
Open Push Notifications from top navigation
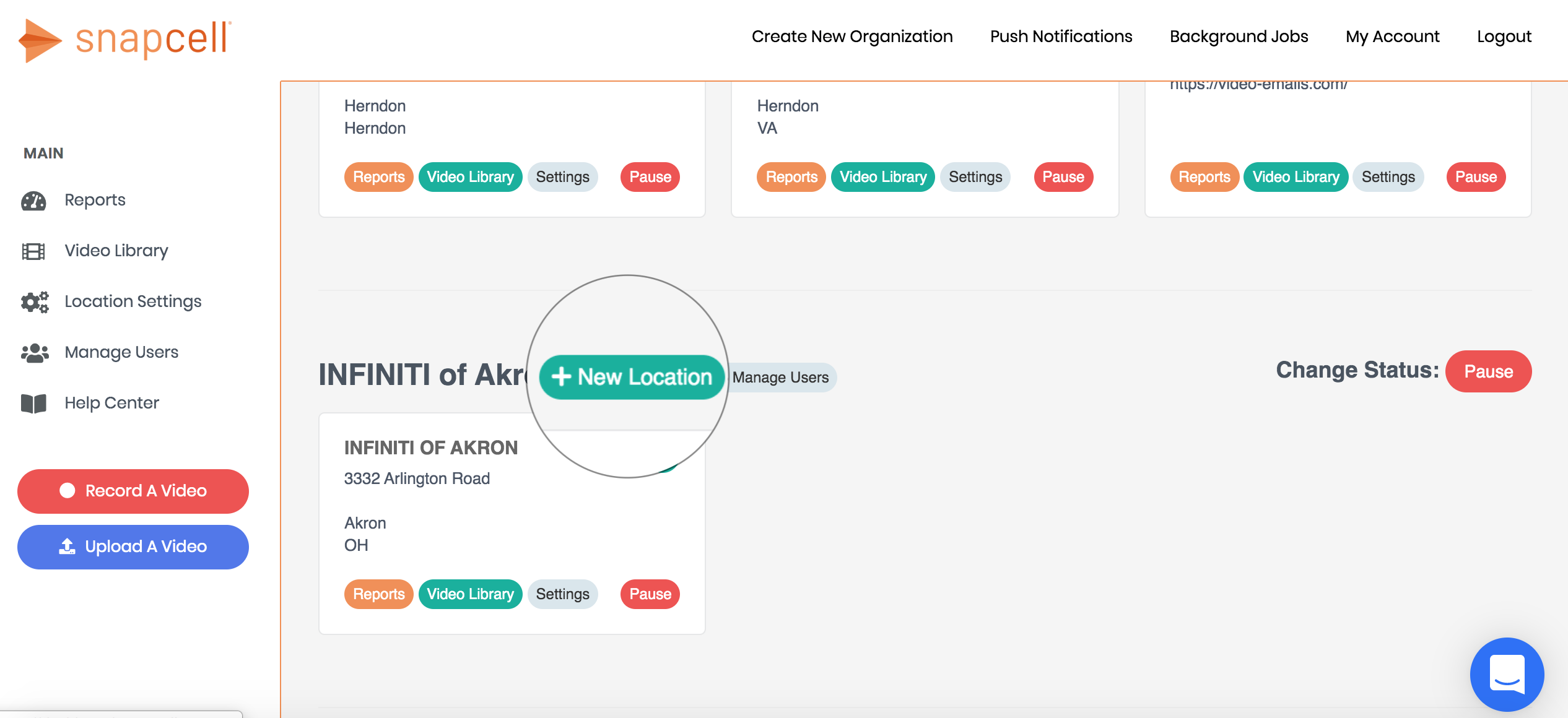click(x=1061, y=37)
